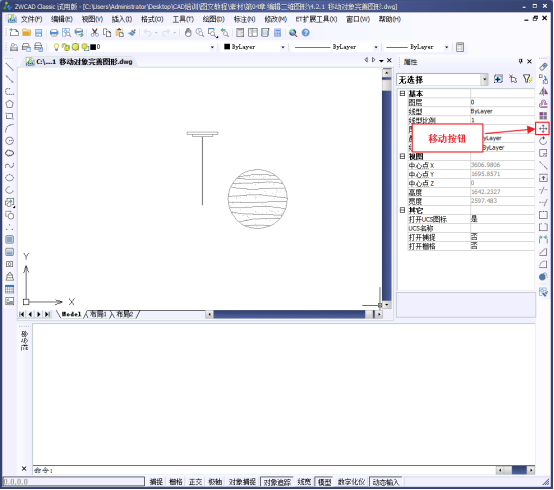Toggle 对象捕捉 object snap in status bar

coord(242,482)
